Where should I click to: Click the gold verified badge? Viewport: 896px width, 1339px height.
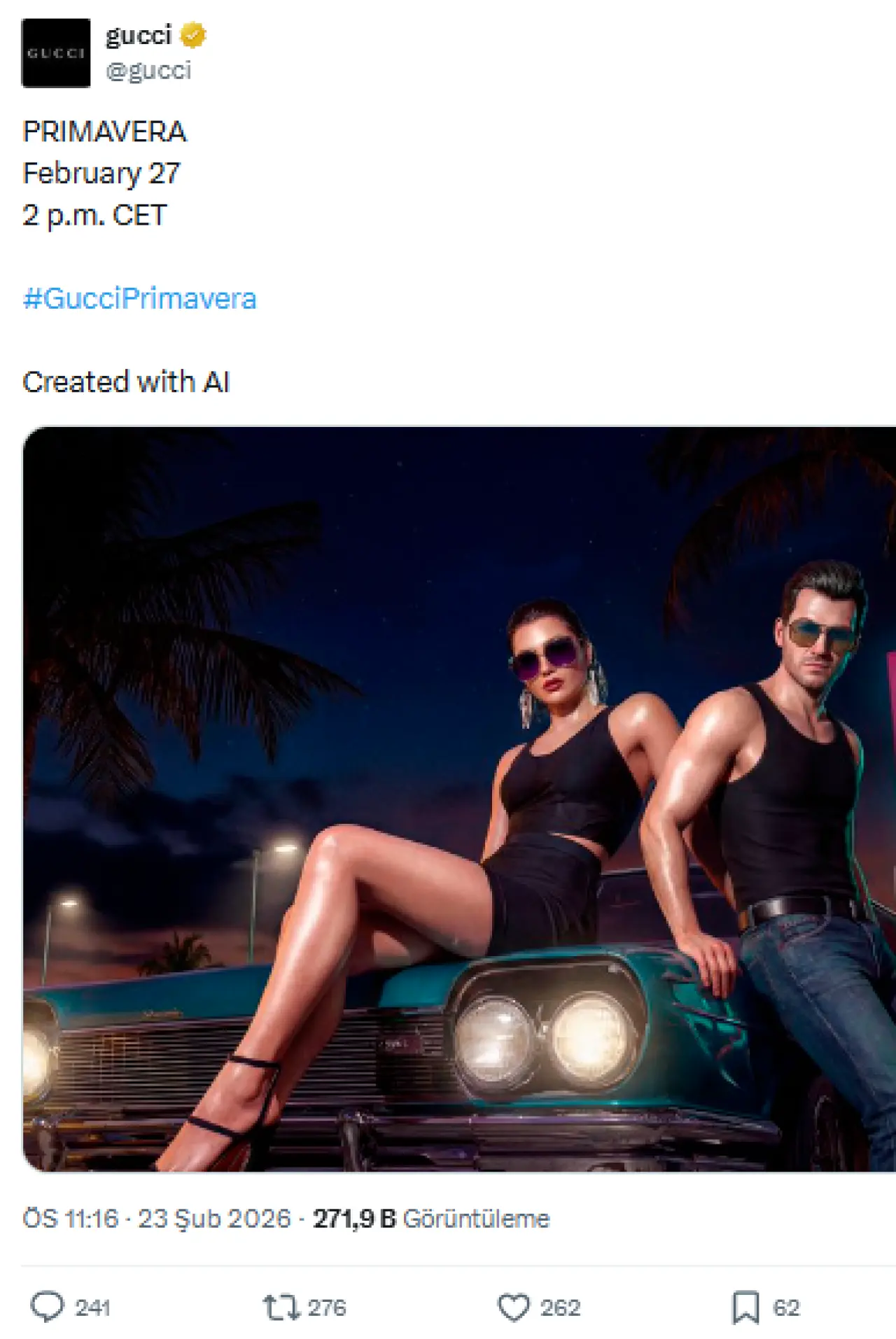pos(193,35)
